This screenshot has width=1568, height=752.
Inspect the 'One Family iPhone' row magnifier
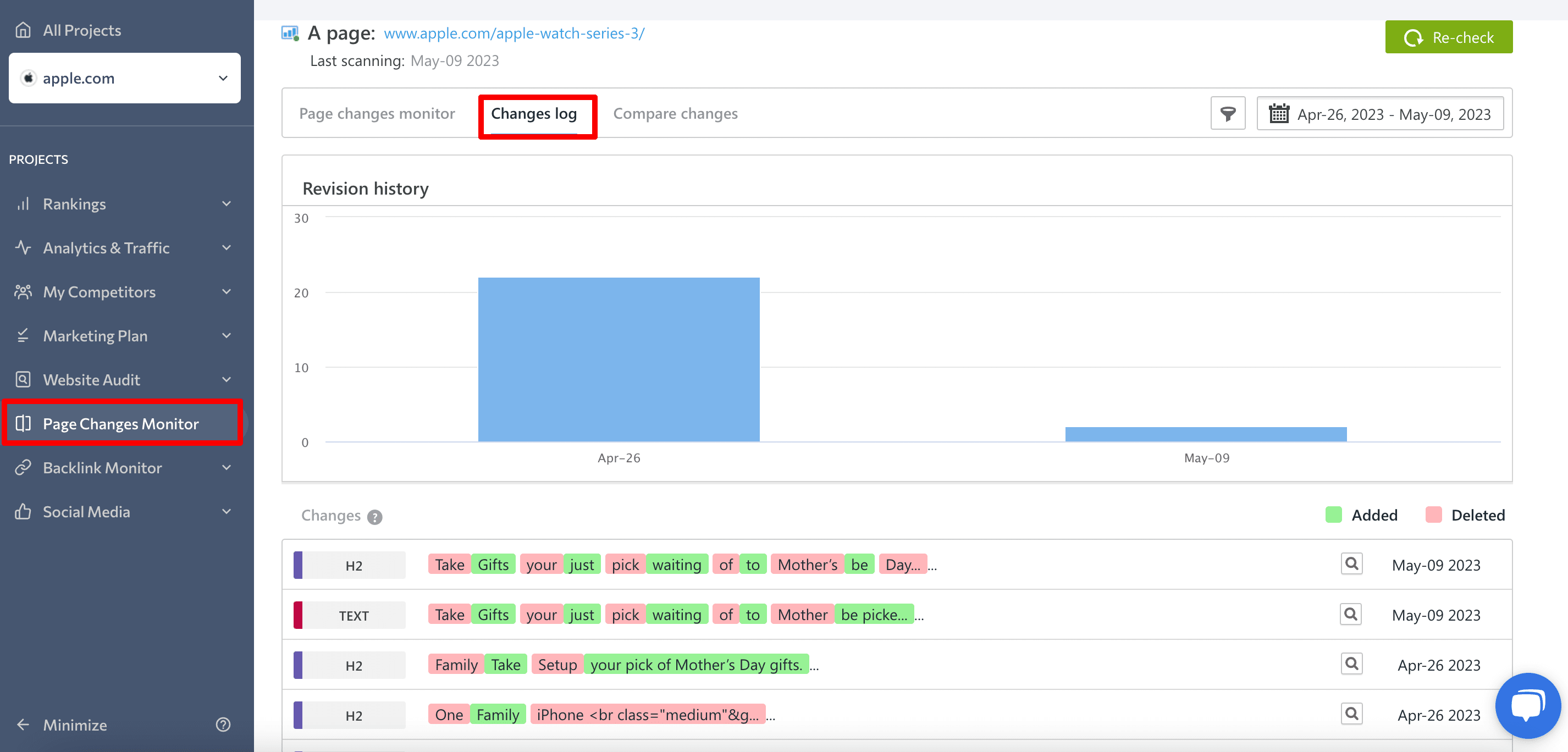coord(1351,714)
